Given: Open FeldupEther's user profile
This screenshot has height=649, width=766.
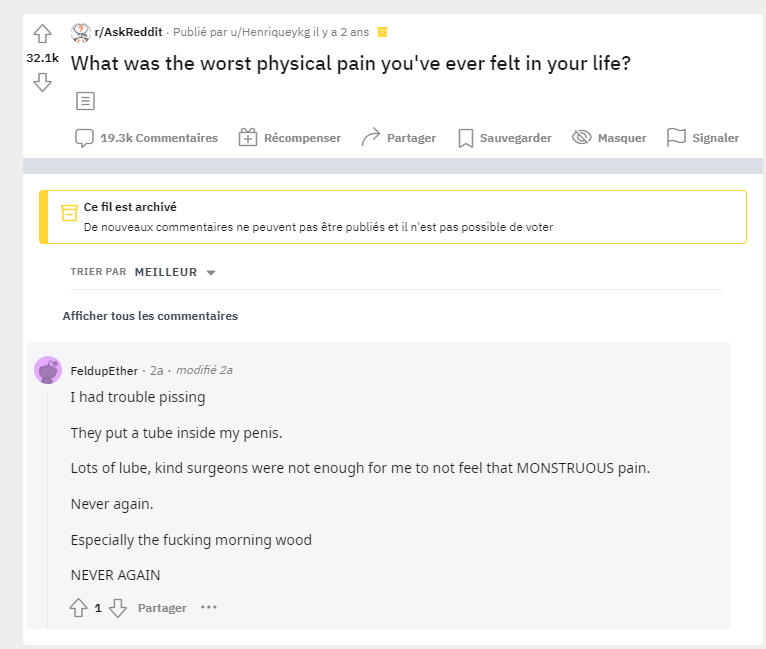Looking at the screenshot, I should click(x=104, y=371).
